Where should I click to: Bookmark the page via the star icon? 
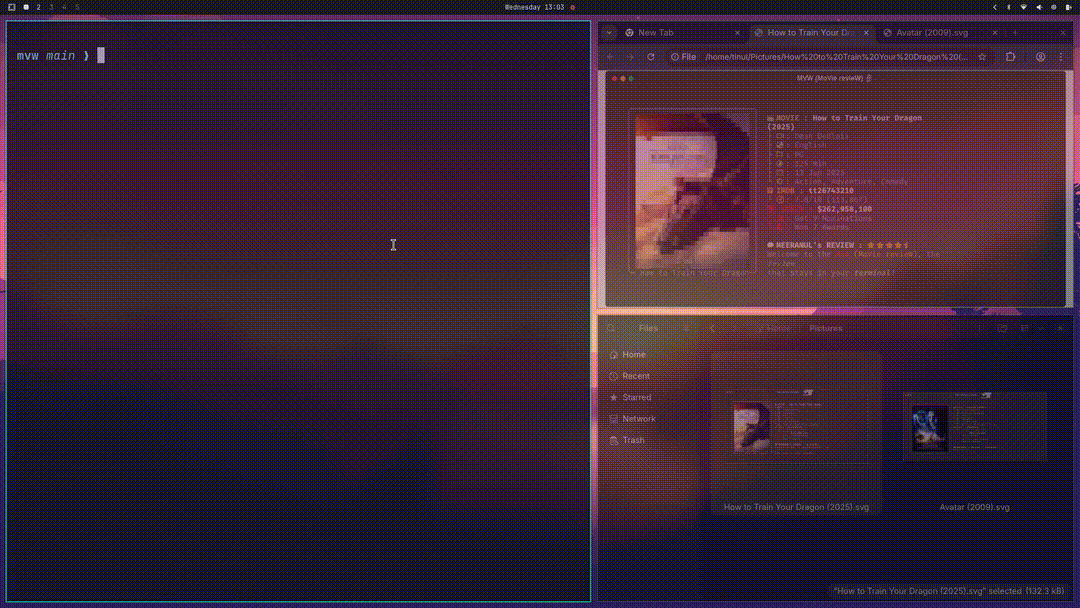[x=982, y=57]
